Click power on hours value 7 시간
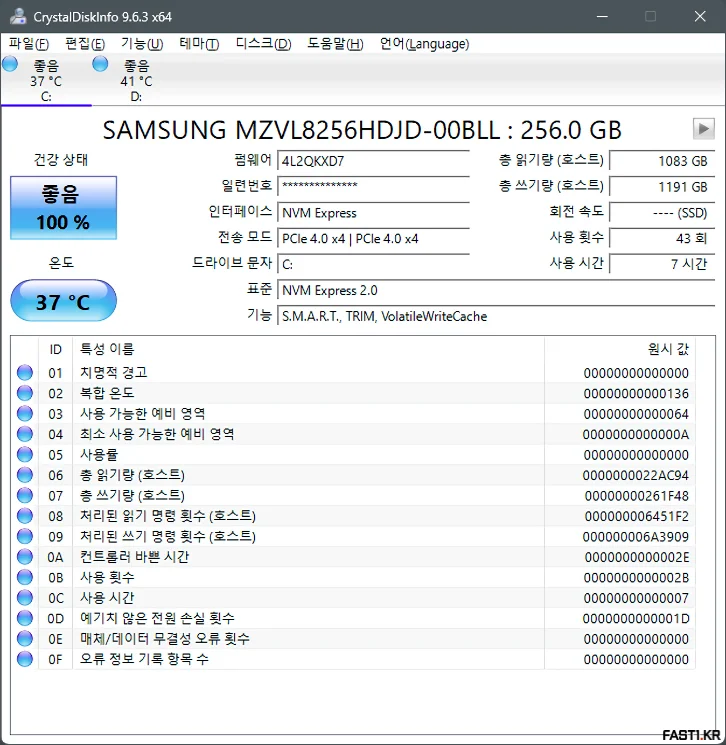Viewport: 726px width, 745px height. [x=662, y=264]
